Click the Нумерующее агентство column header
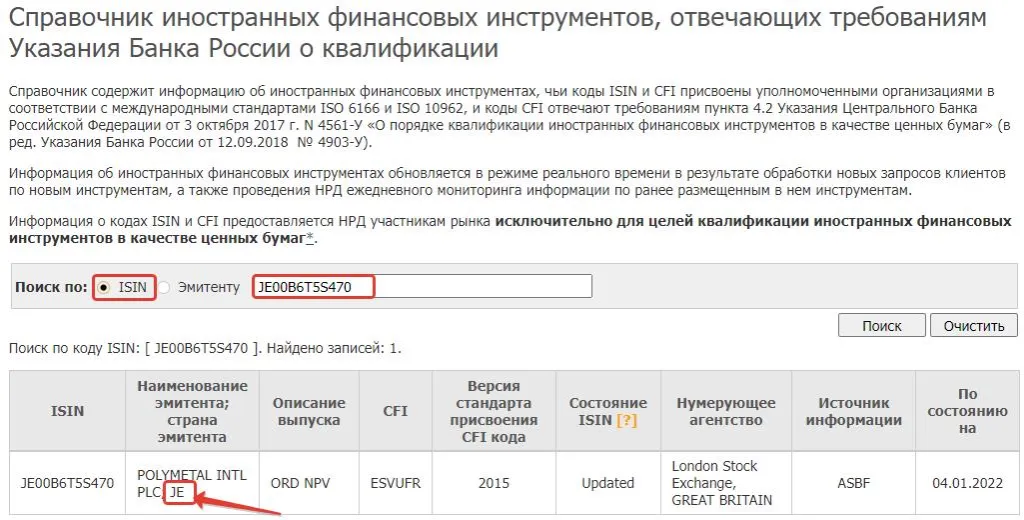The image size is (1024, 520). click(x=726, y=411)
